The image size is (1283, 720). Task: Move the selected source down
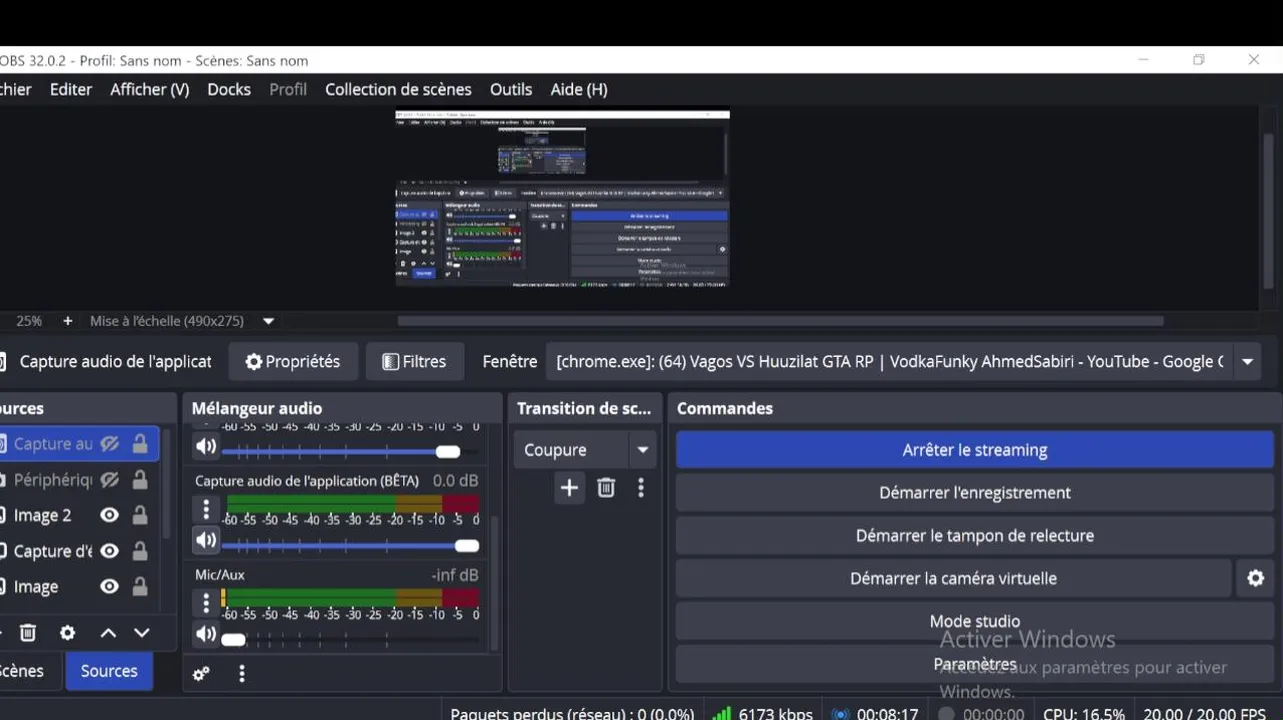coord(142,632)
